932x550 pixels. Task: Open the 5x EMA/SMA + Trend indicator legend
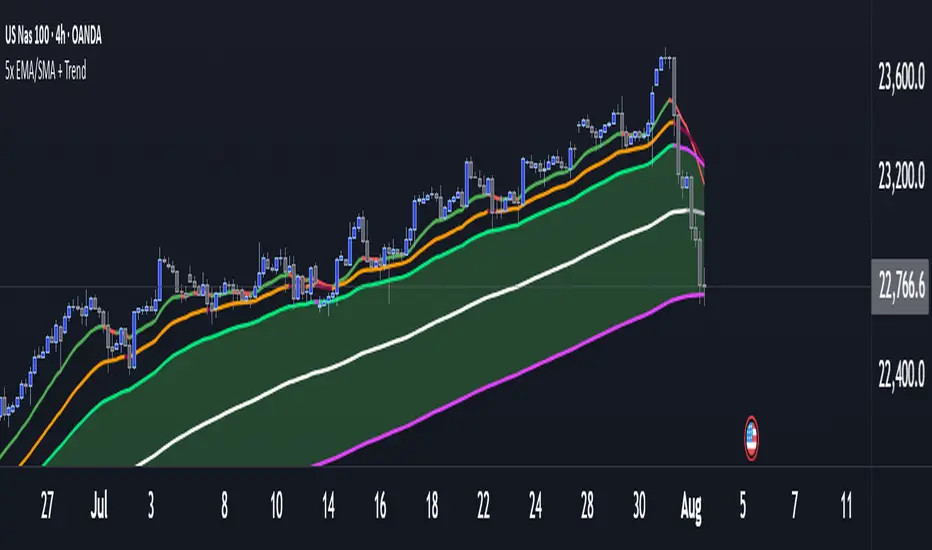click(x=46, y=71)
